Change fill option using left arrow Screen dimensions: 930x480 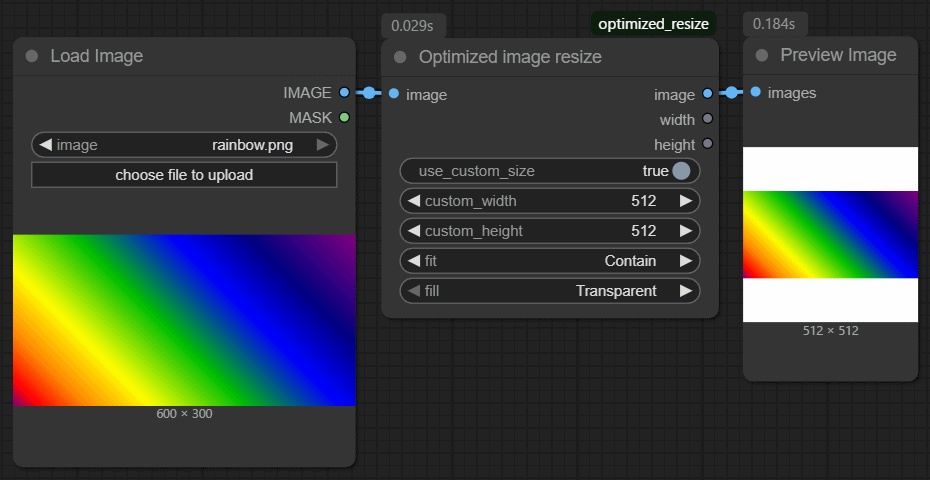(x=414, y=291)
